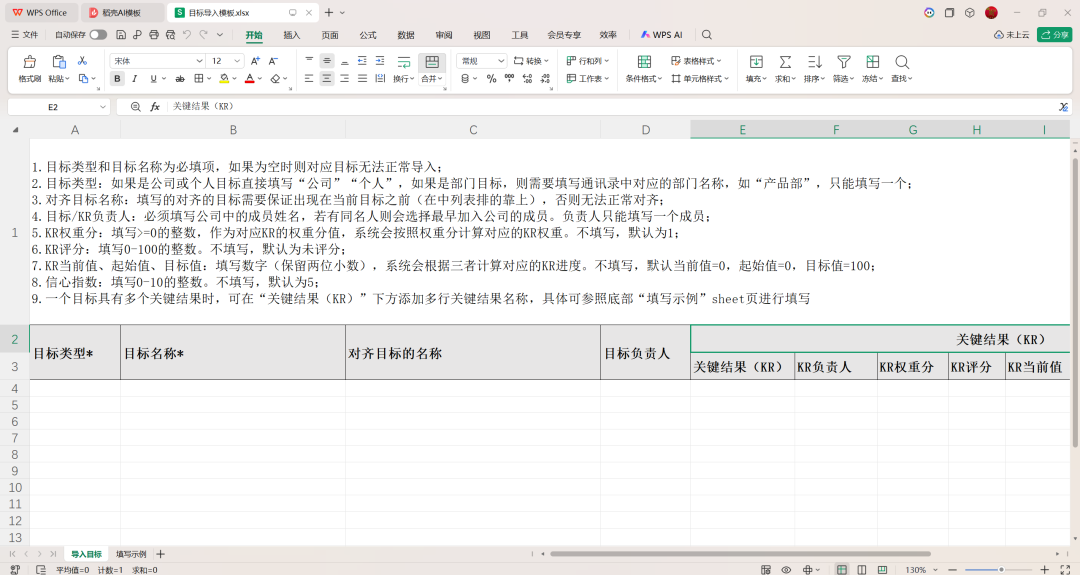The image size is (1080, 575).
Task: Expand the Table Style (表格样式) dropdown
Action: (x=696, y=61)
